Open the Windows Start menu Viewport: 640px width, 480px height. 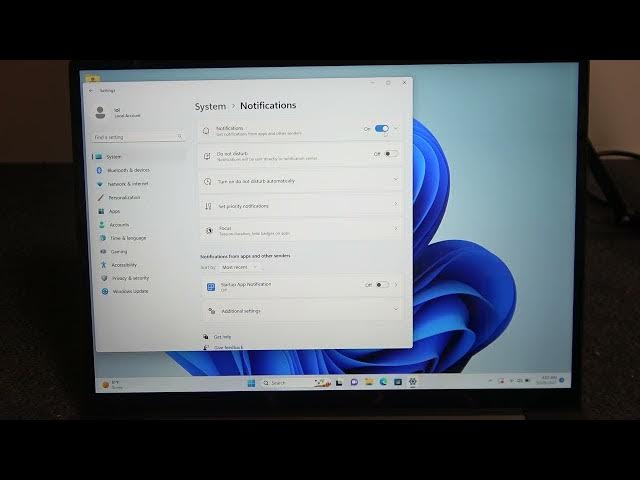click(251, 383)
